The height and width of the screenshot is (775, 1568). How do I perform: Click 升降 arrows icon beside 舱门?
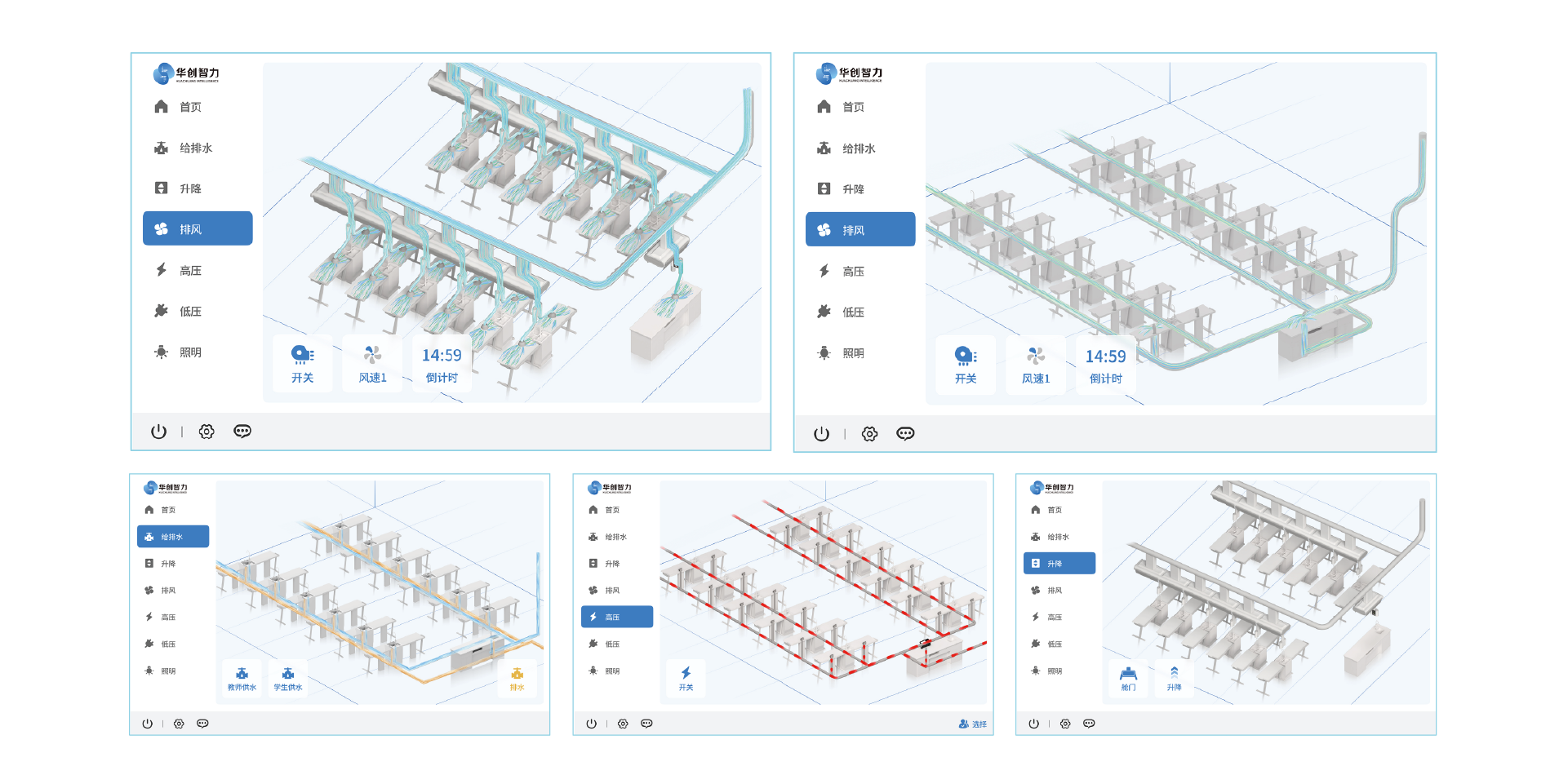(1174, 678)
